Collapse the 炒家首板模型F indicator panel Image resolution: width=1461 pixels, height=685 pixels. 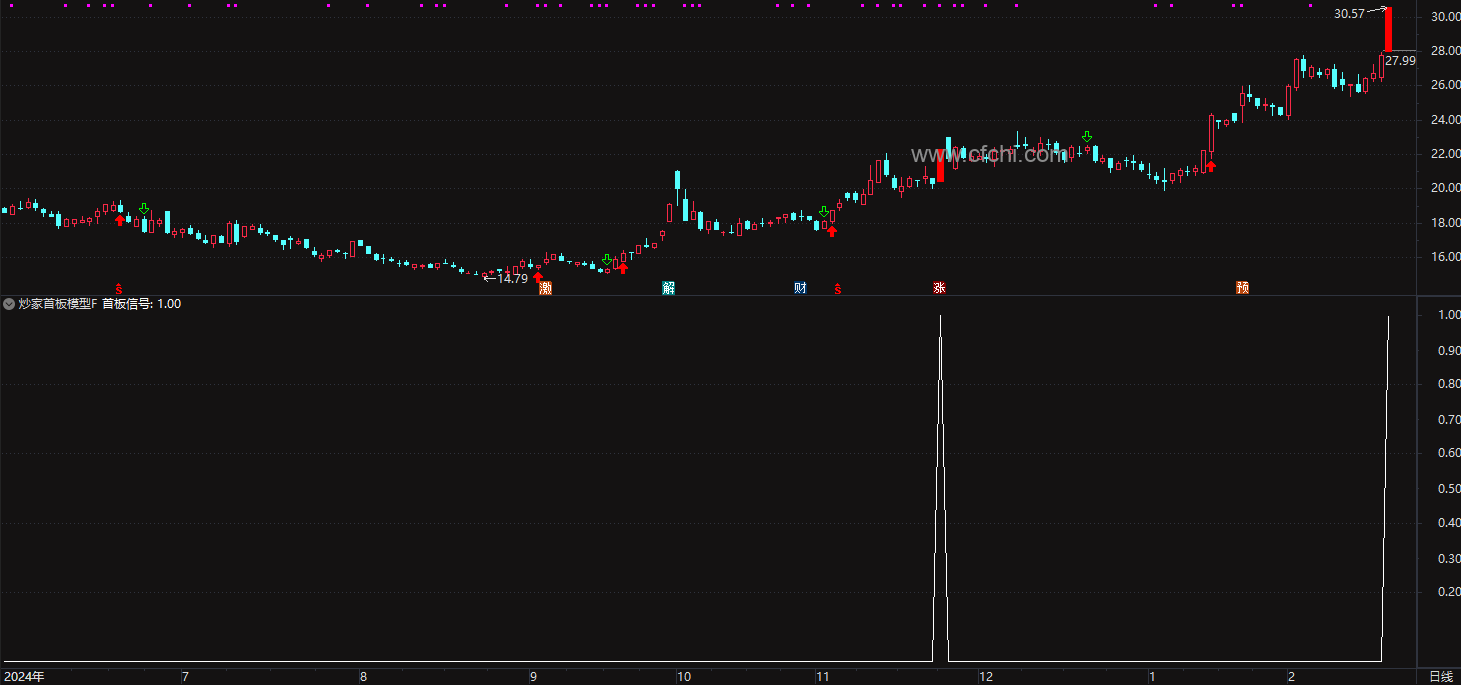[x=9, y=304]
